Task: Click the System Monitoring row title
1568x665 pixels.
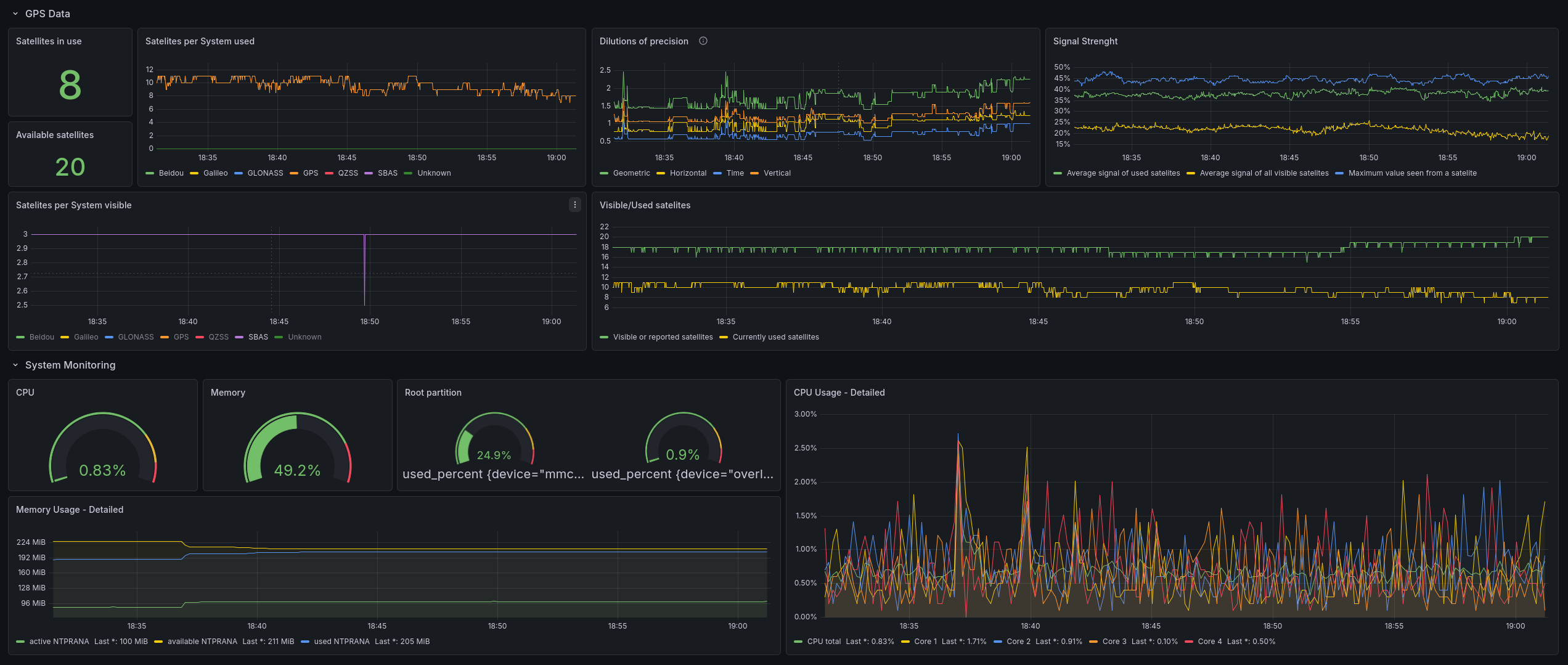Action: [70, 365]
